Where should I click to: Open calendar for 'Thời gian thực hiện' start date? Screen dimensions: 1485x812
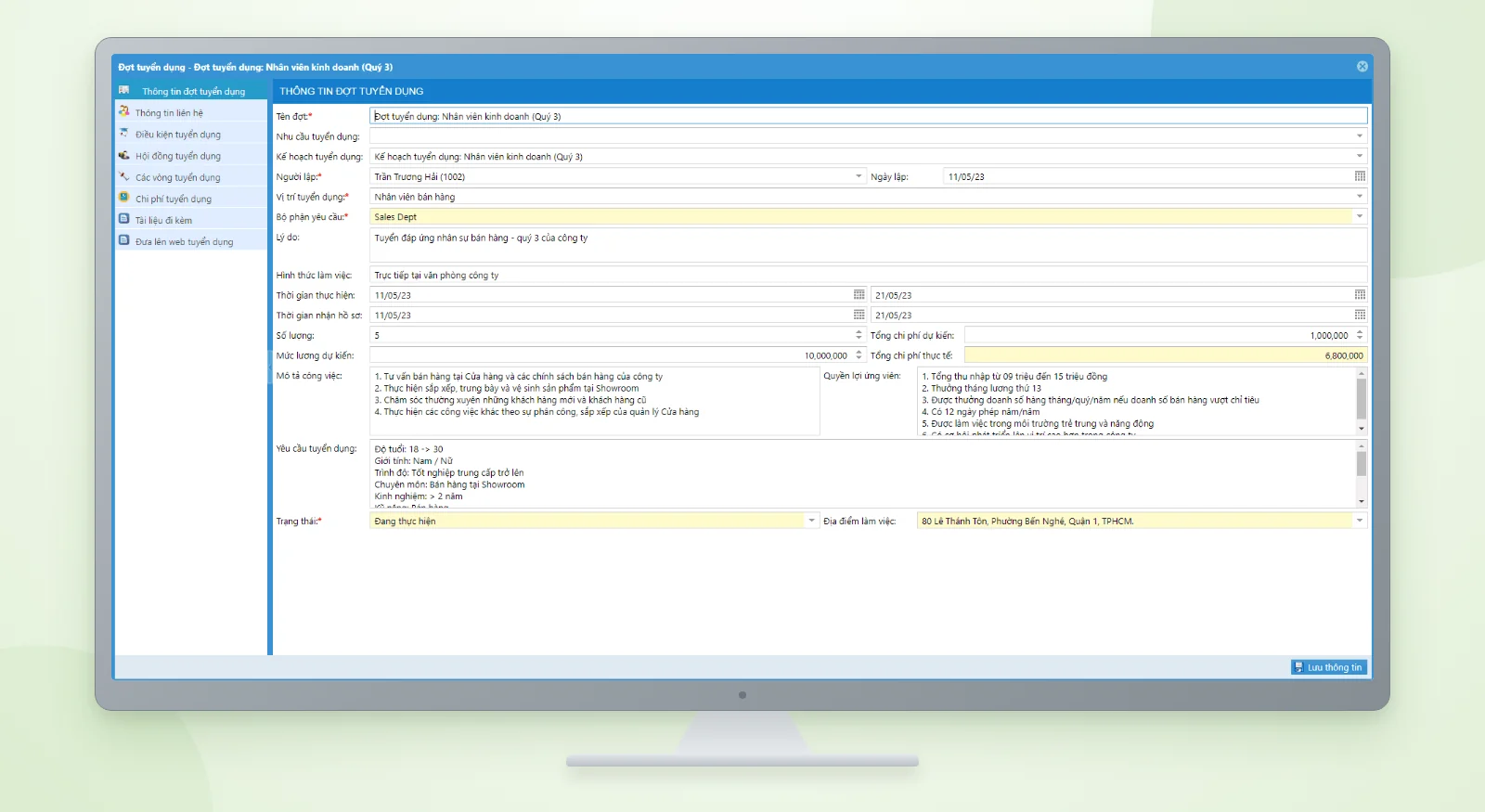pyautogui.click(x=859, y=295)
